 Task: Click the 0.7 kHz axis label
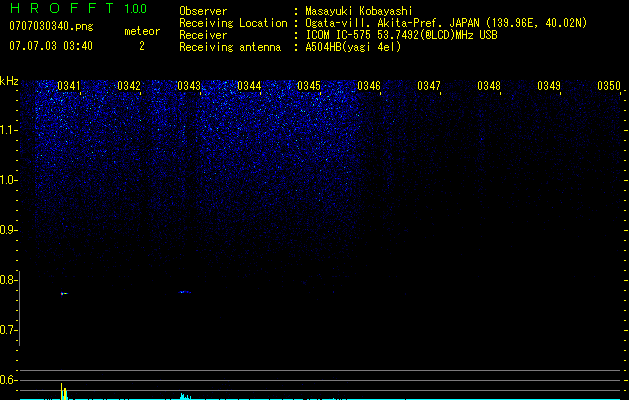[x=7, y=330]
